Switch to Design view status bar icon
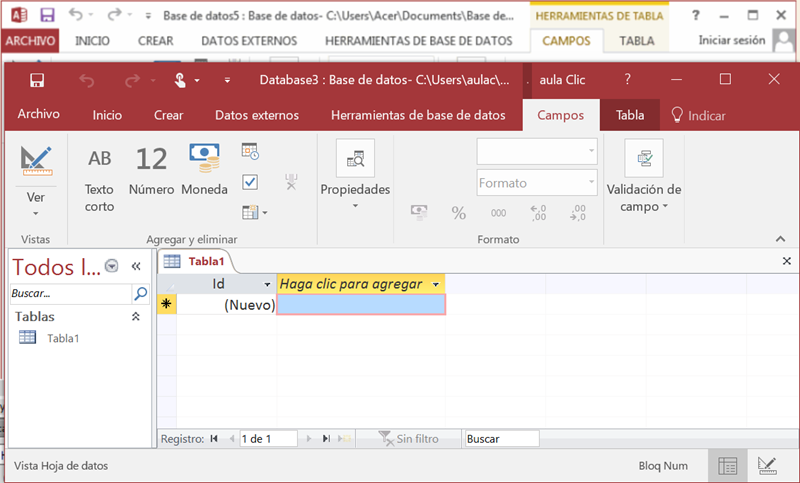800x483 pixels. (767, 465)
